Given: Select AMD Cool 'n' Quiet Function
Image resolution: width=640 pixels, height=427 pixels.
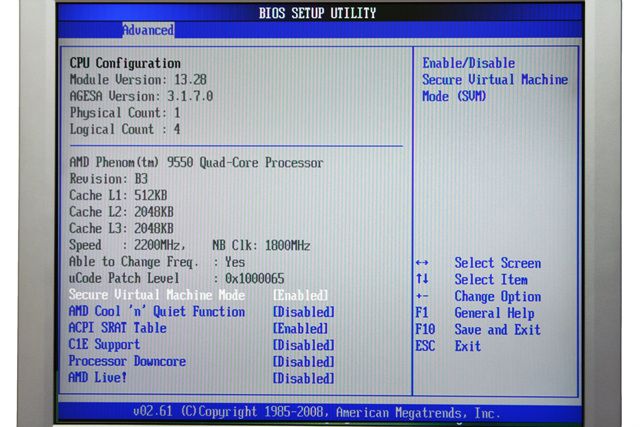Looking at the screenshot, I should [157, 311].
